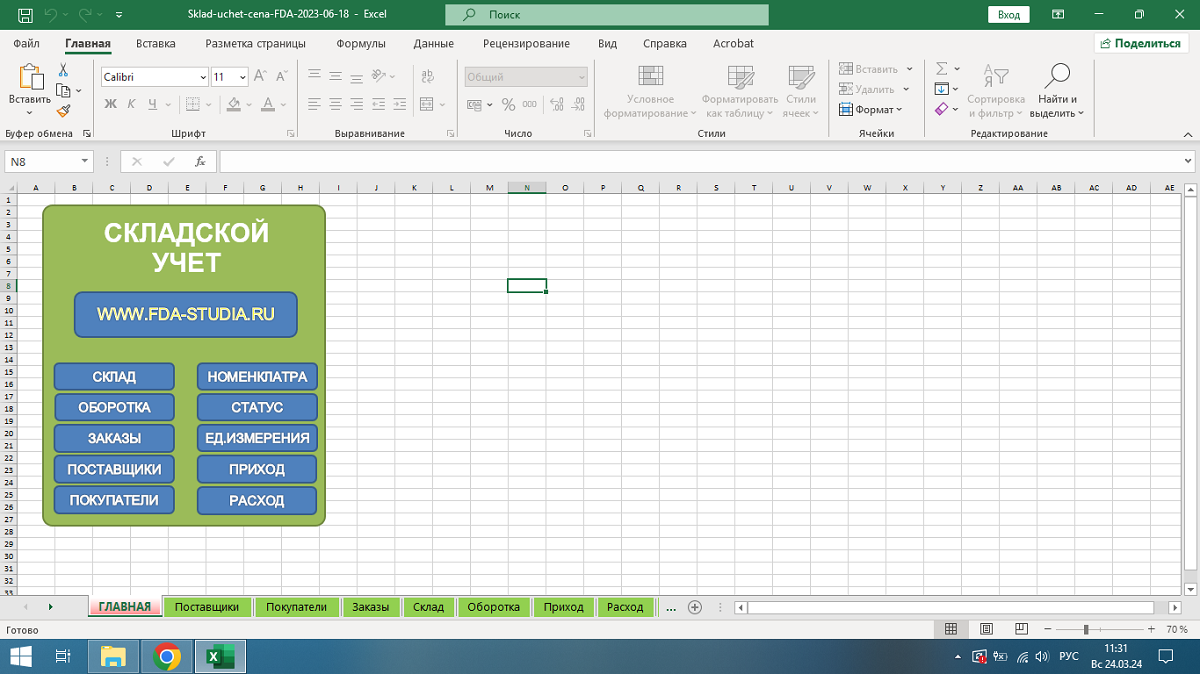Click the zoom slider handle
The height and width of the screenshot is (674, 1200).
pyautogui.click(x=1086, y=629)
